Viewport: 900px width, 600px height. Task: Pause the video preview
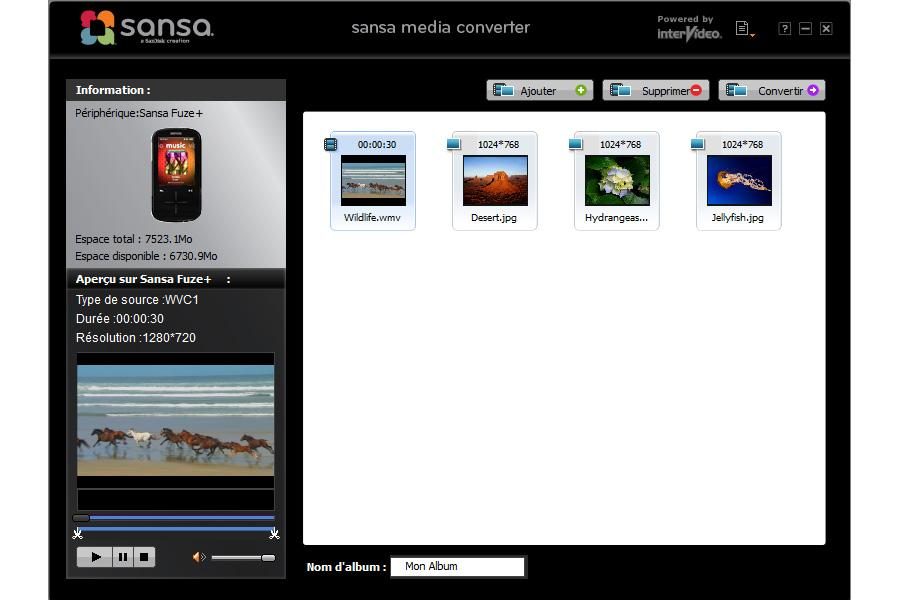pyautogui.click(x=123, y=557)
